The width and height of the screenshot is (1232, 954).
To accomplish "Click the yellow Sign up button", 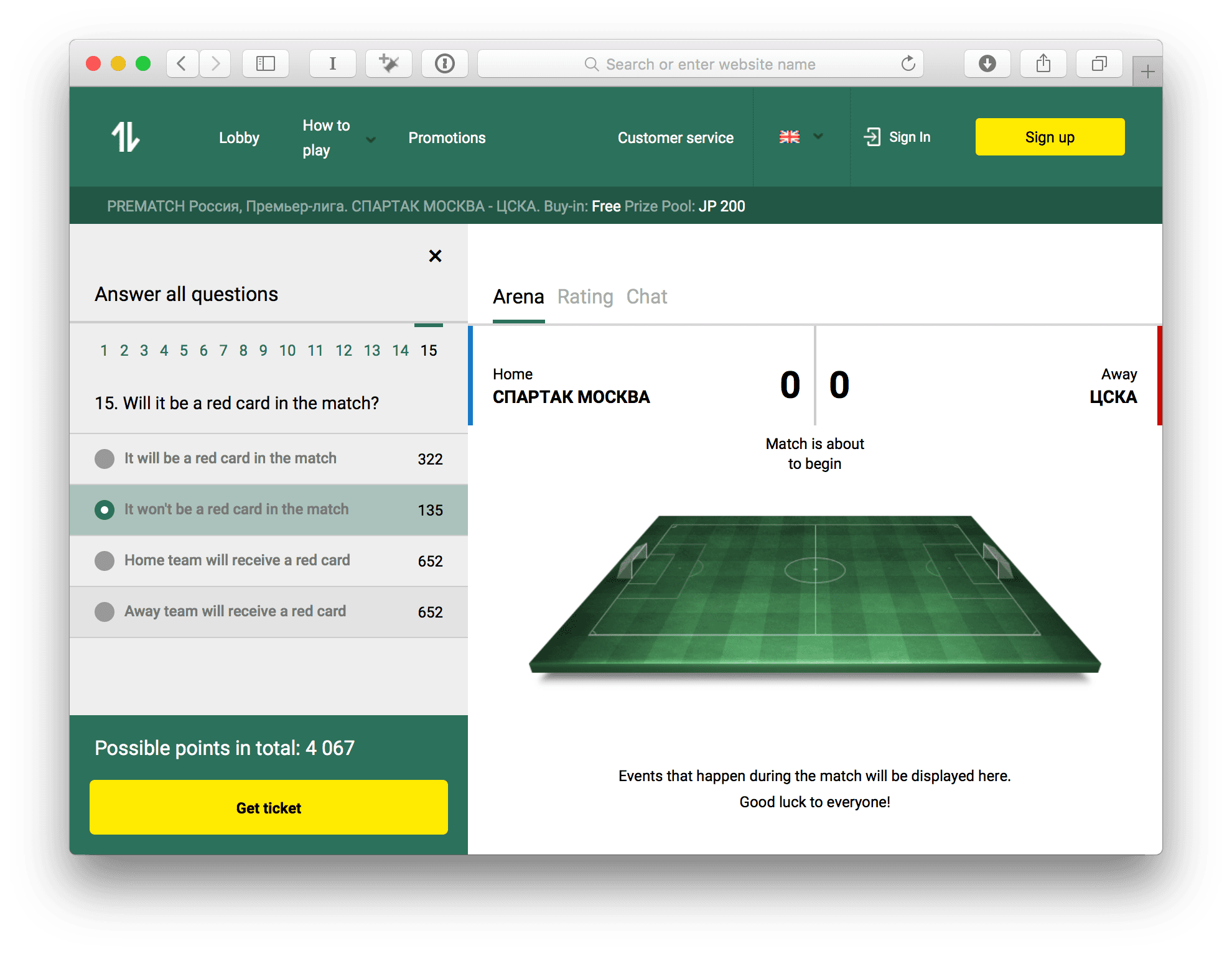I will click(x=1050, y=137).
